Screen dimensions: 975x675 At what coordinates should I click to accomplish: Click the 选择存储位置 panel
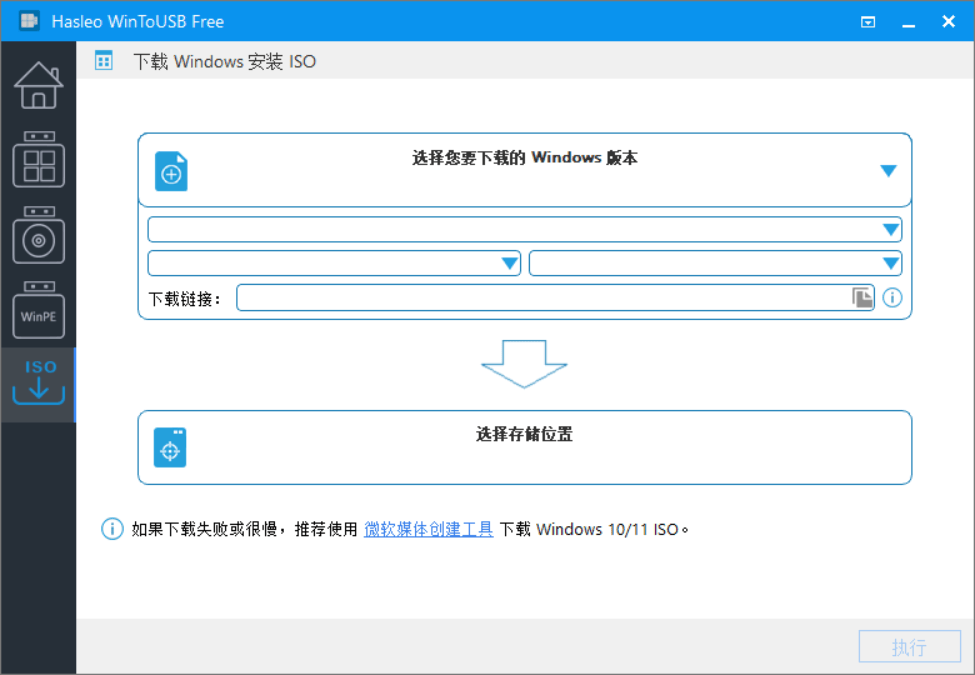click(x=525, y=448)
